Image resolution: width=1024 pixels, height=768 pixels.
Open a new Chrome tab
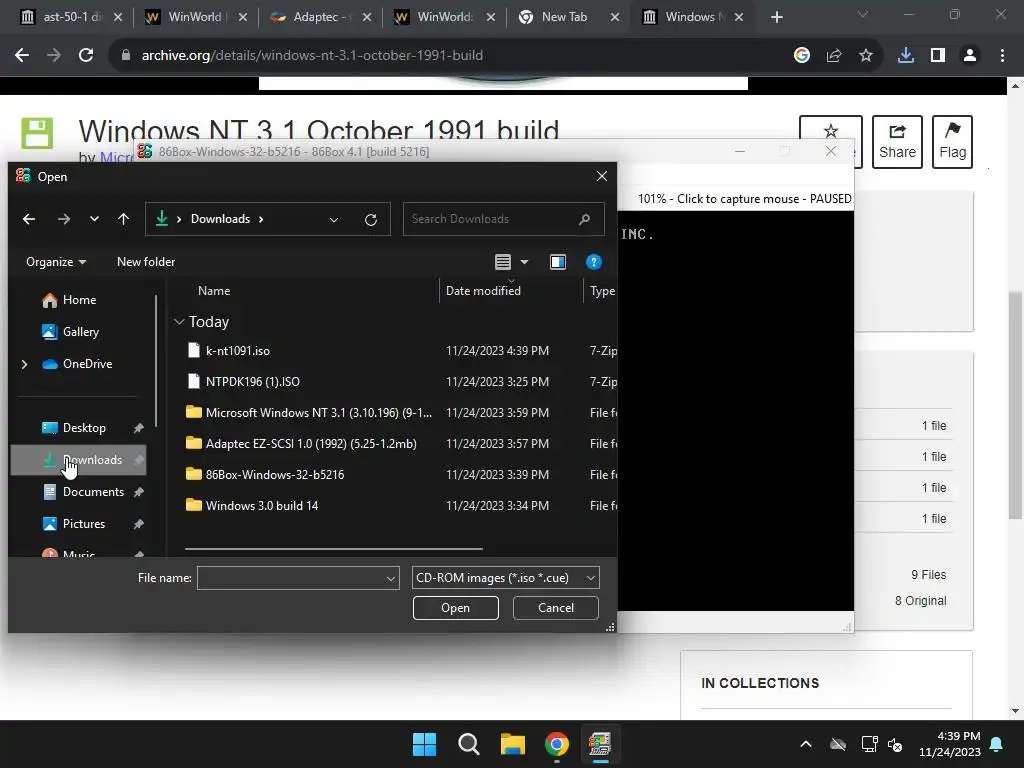(776, 17)
